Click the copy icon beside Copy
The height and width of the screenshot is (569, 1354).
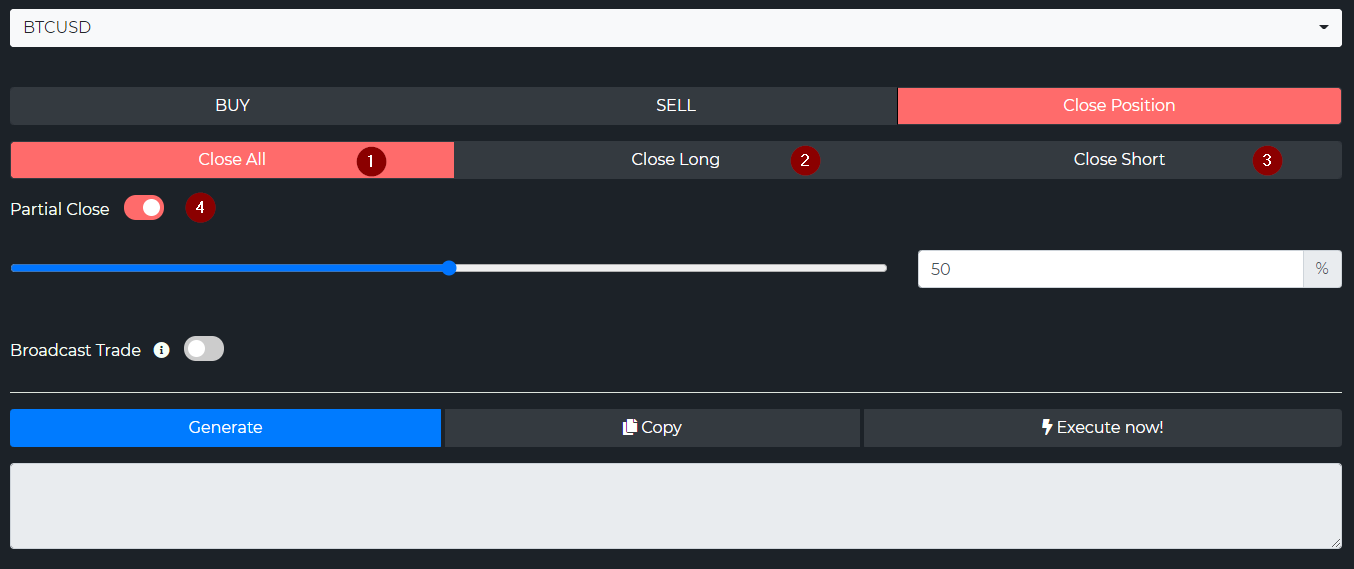point(630,427)
